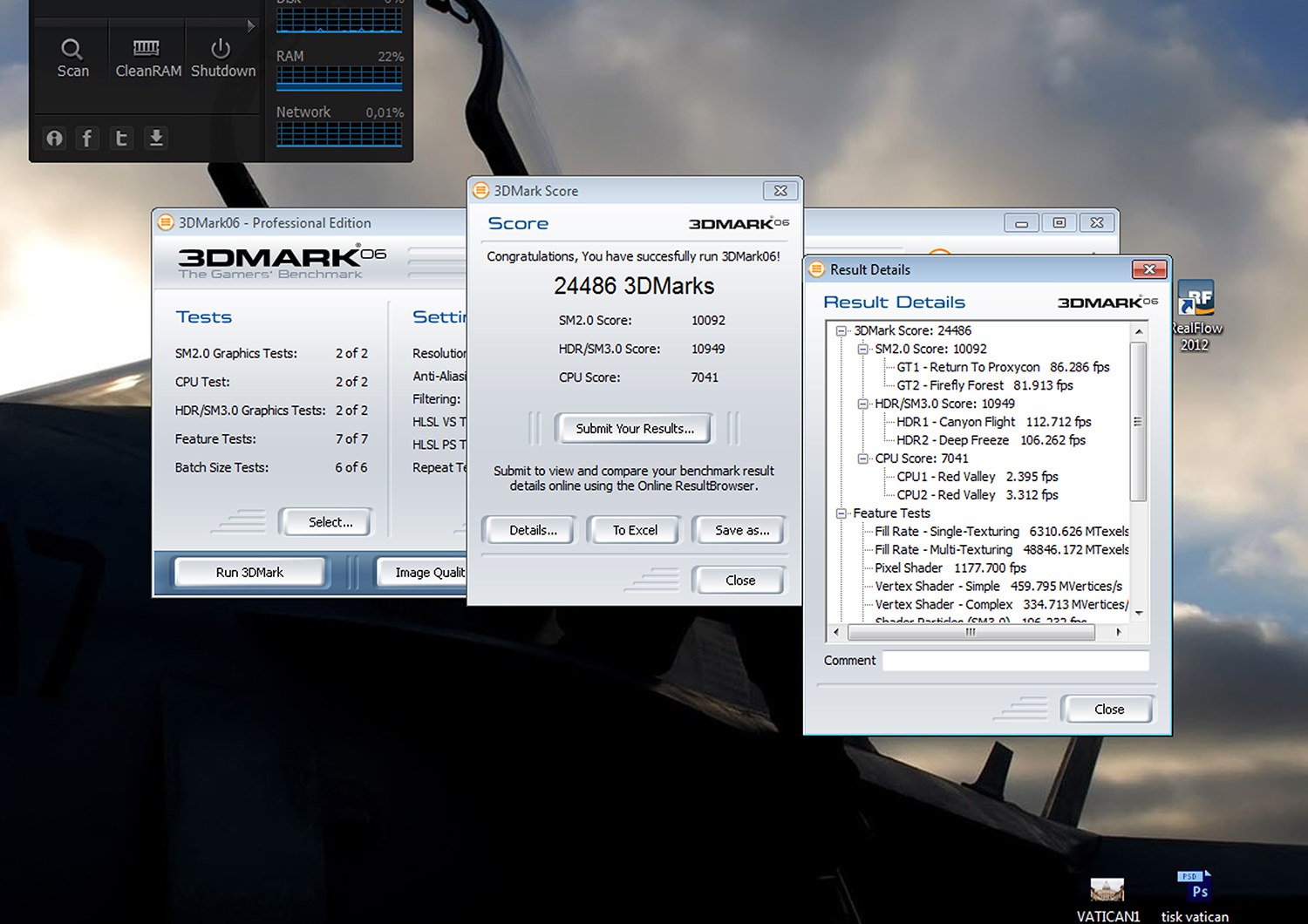The width and height of the screenshot is (1308, 924).
Task: Select CPU2 - Red Valley row
Action: pos(977,495)
